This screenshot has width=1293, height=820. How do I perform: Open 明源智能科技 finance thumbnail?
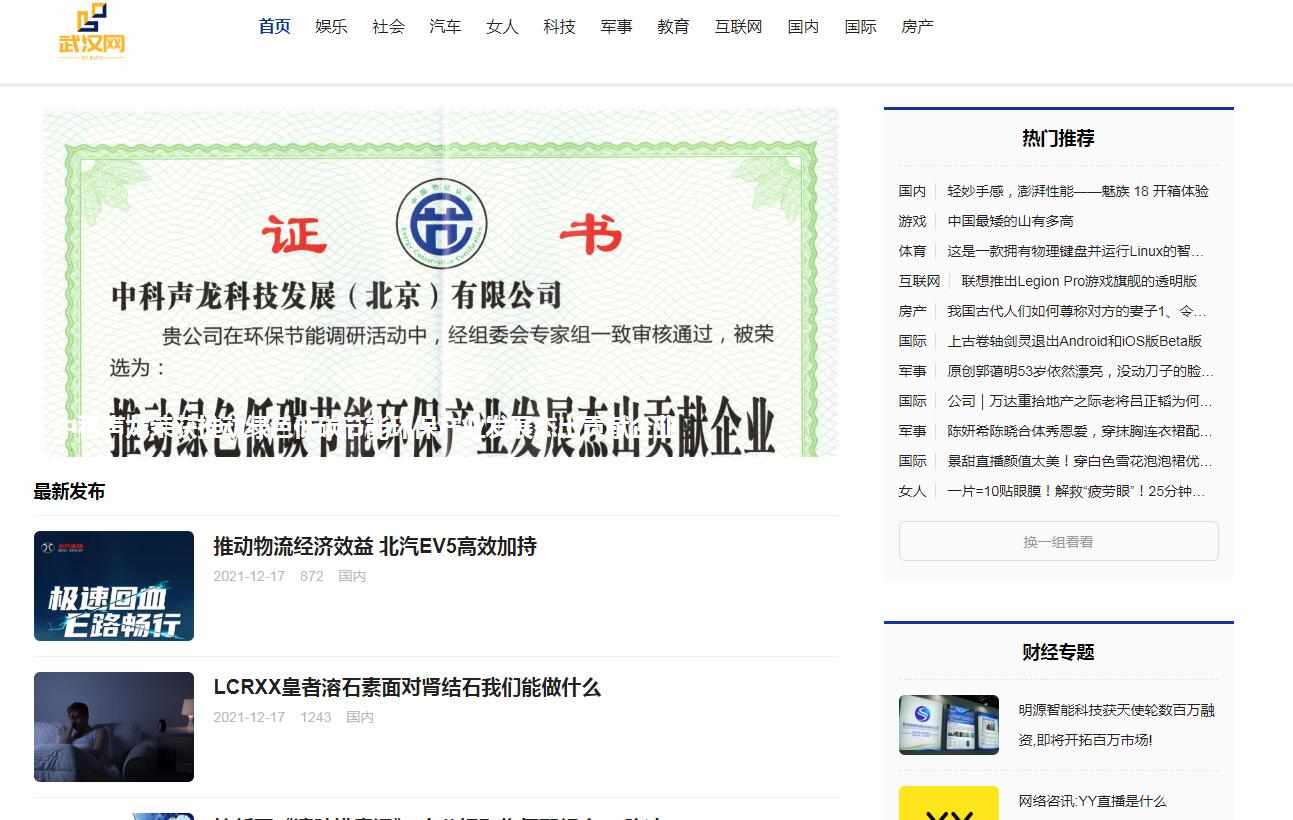pos(948,725)
